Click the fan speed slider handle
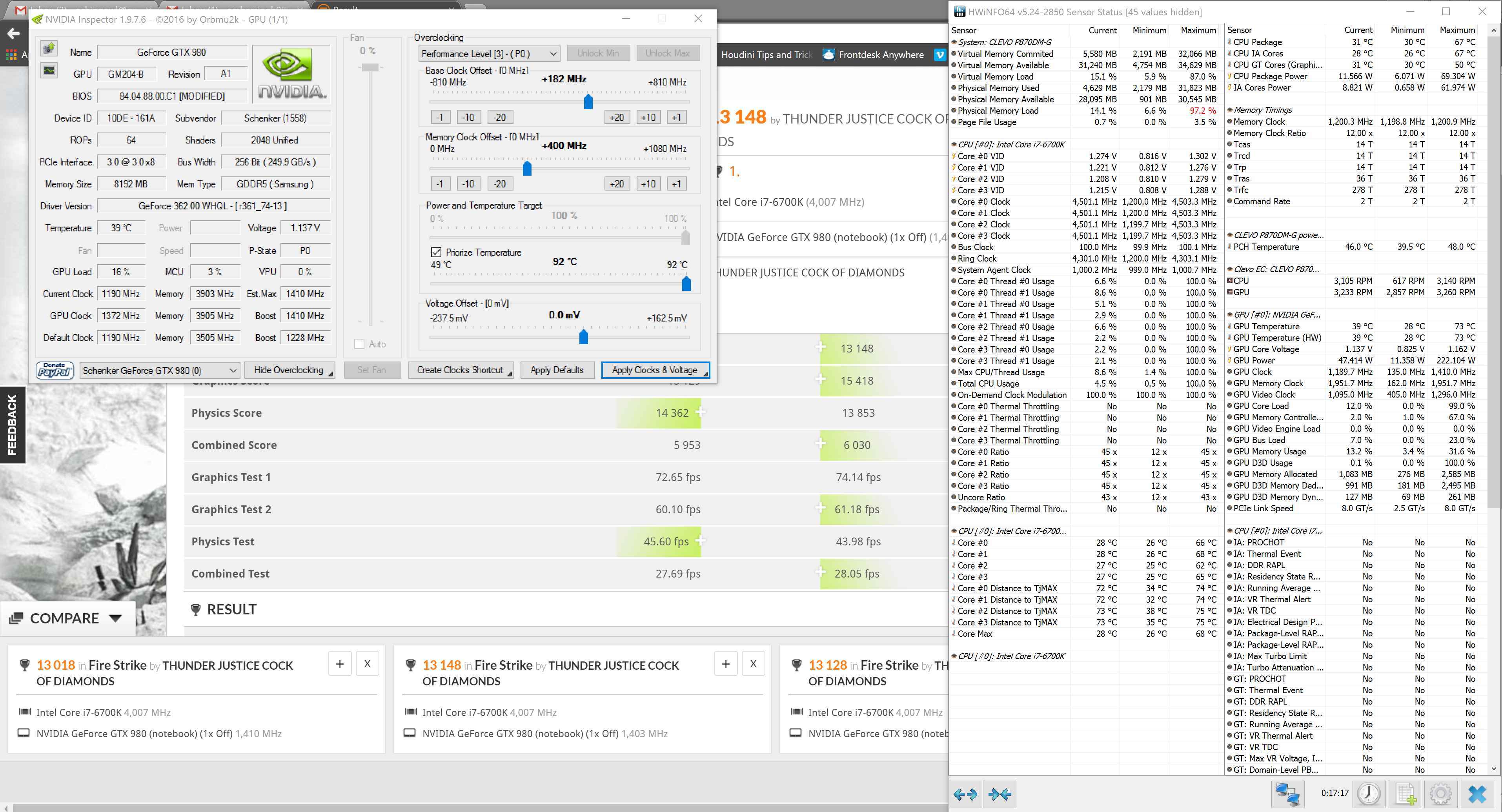 [x=370, y=67]
